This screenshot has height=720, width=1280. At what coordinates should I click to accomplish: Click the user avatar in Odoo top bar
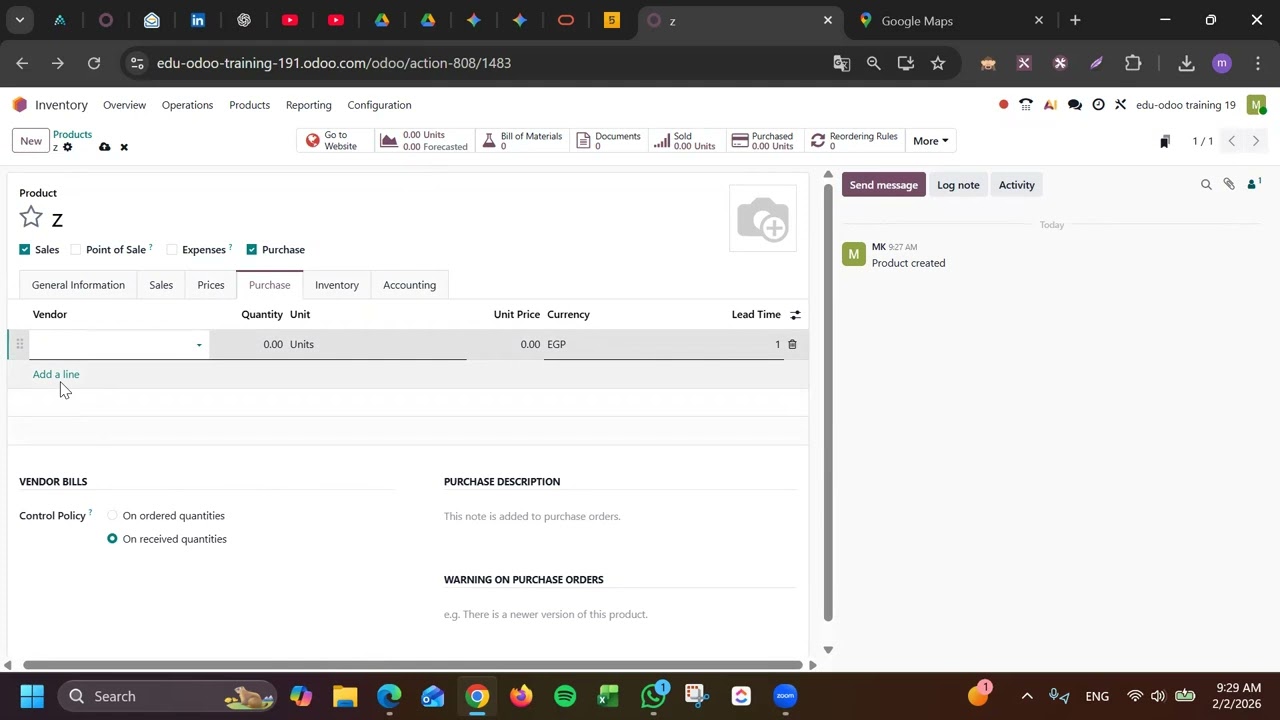[x=1256, y=105]
